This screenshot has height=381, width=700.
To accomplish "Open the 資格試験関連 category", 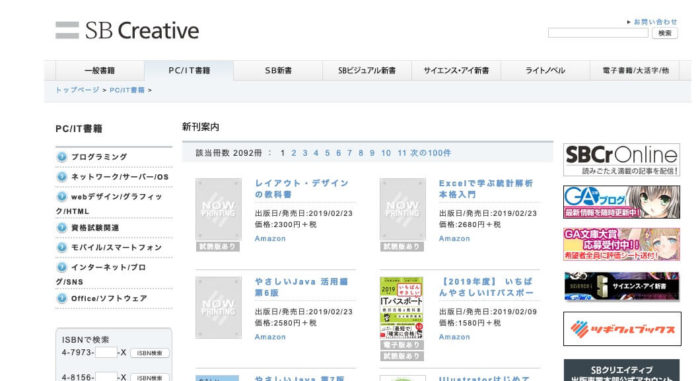I will pyautogui.click(x=95, y=228).
